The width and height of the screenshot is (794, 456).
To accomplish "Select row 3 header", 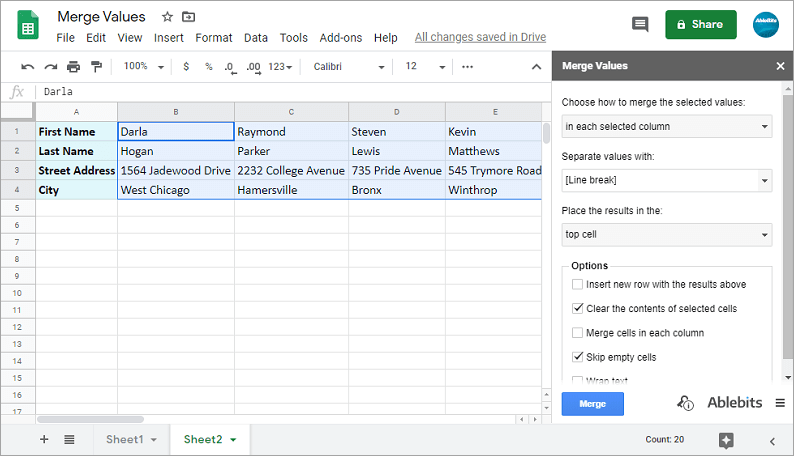I will point(17,171).
